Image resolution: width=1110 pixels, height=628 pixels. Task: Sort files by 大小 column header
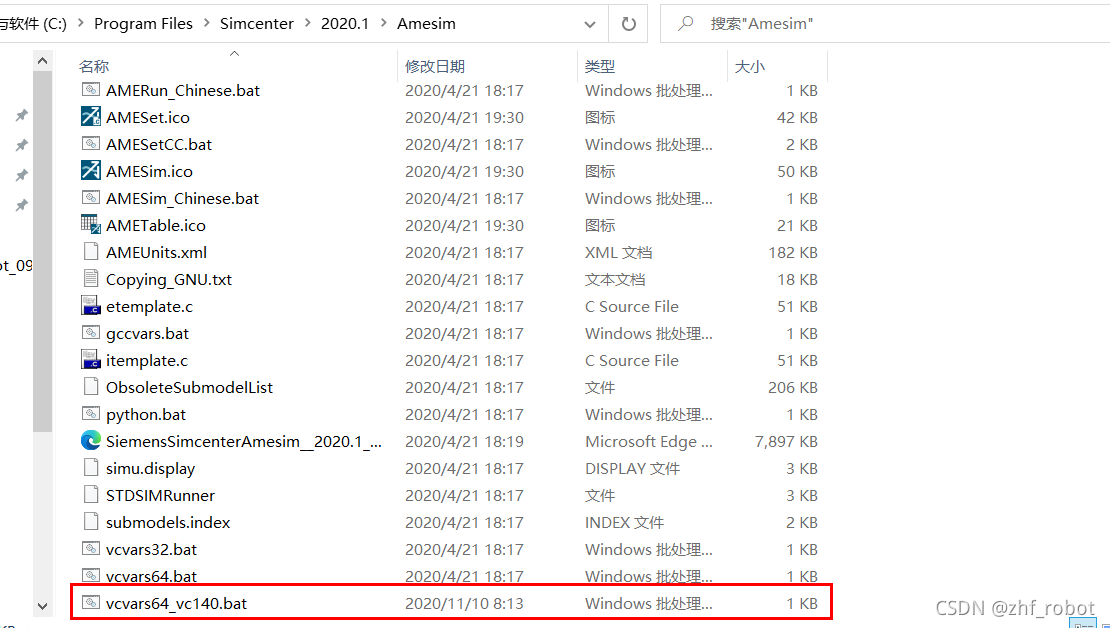pyautogui.click(x=749, y=66)
